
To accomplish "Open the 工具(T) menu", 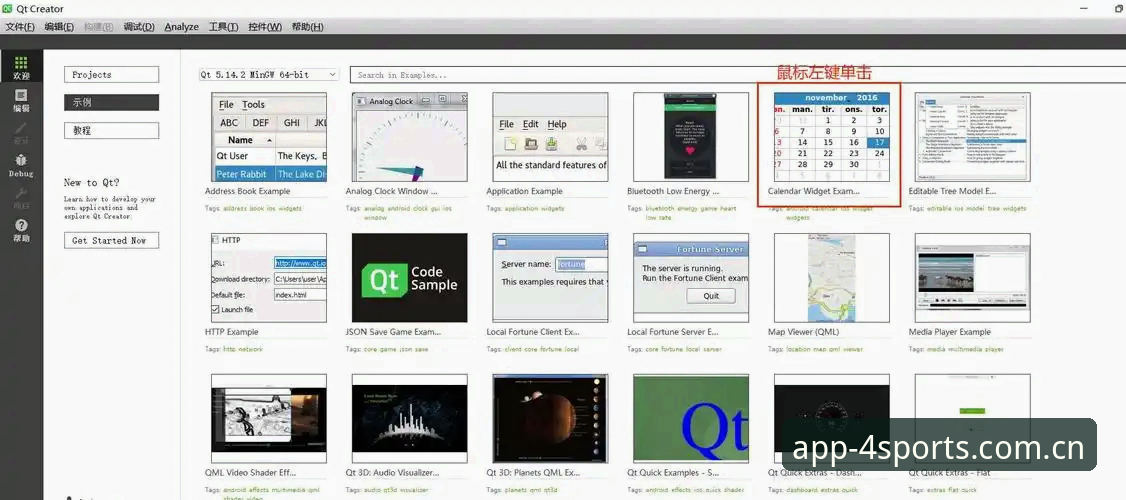I will coord(223,27).
